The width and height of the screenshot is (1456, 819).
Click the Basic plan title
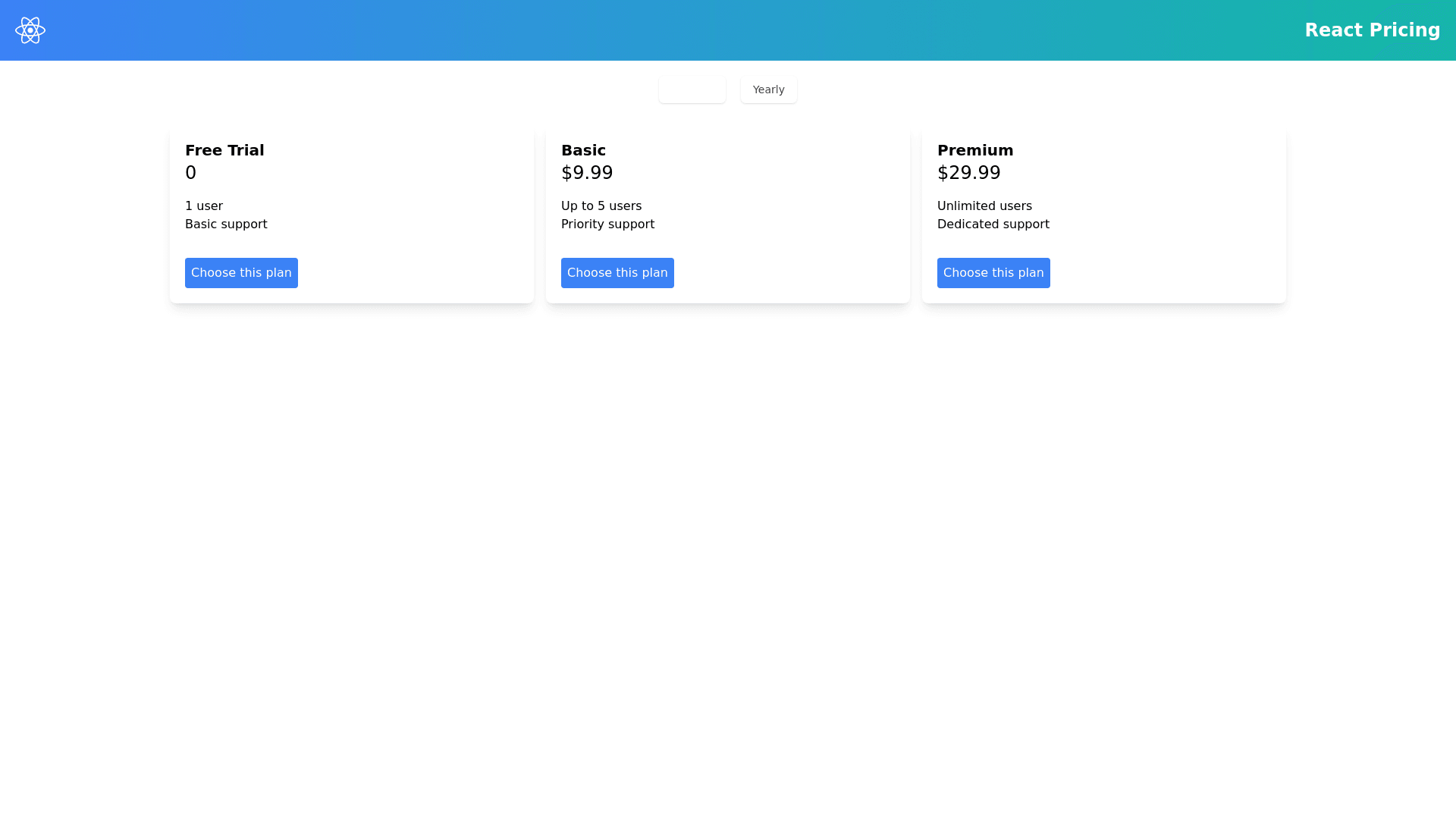583,150
